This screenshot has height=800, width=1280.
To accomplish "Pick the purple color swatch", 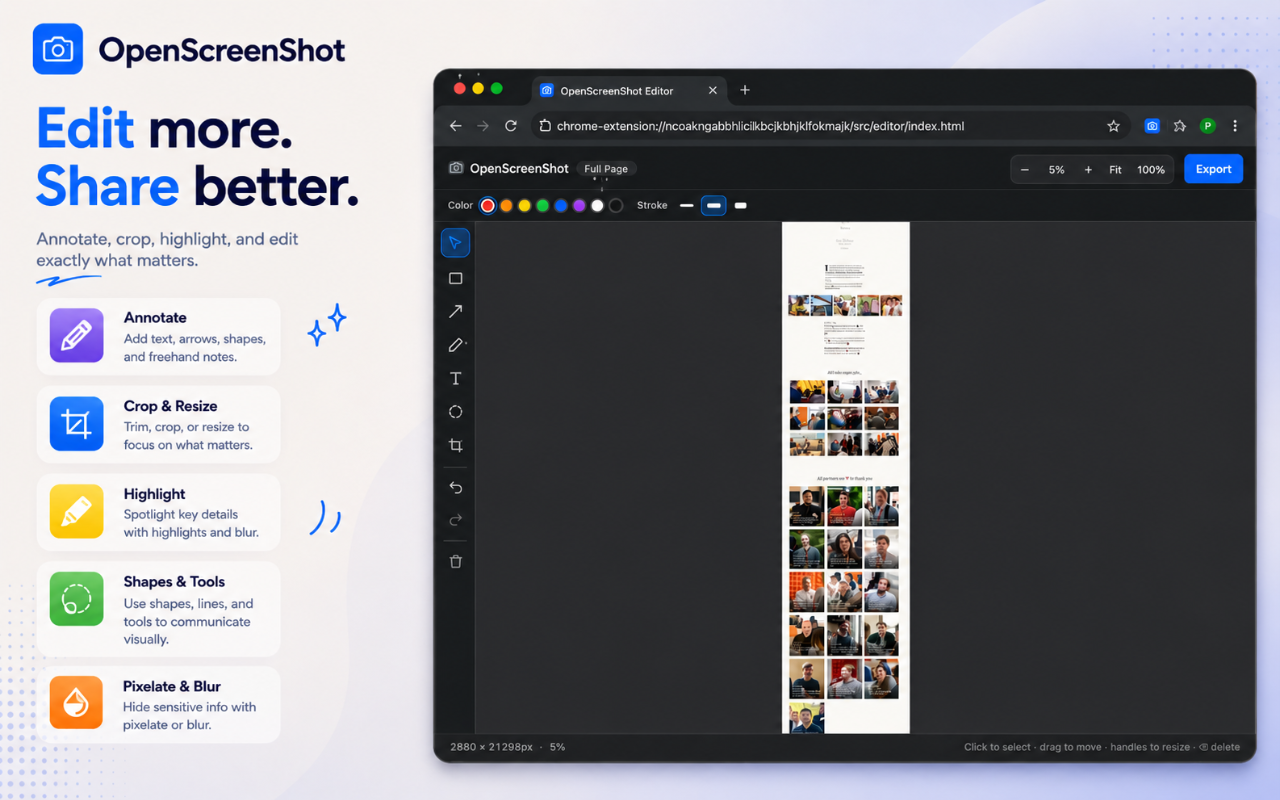I will coord(579,205).
